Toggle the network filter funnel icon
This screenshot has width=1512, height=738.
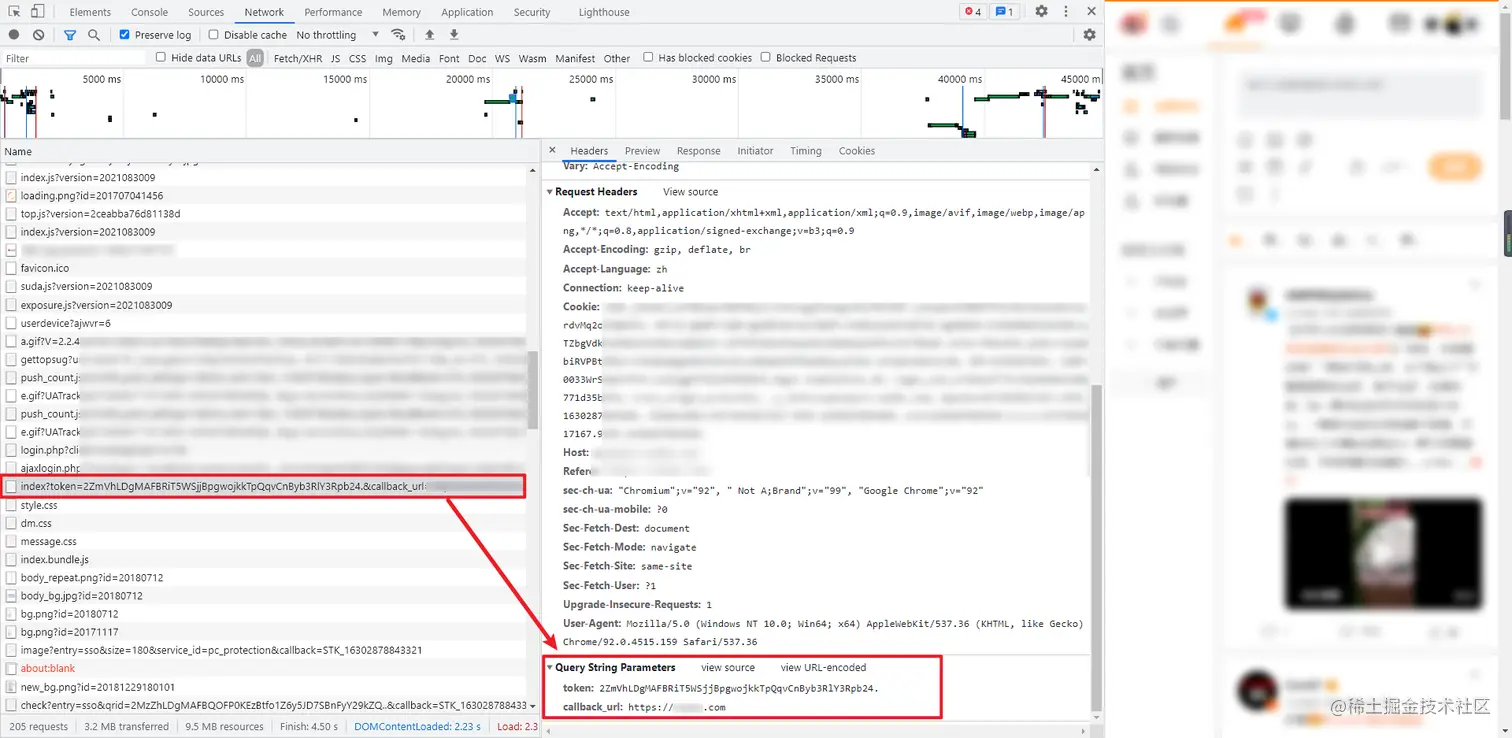[x=70, y=35]
